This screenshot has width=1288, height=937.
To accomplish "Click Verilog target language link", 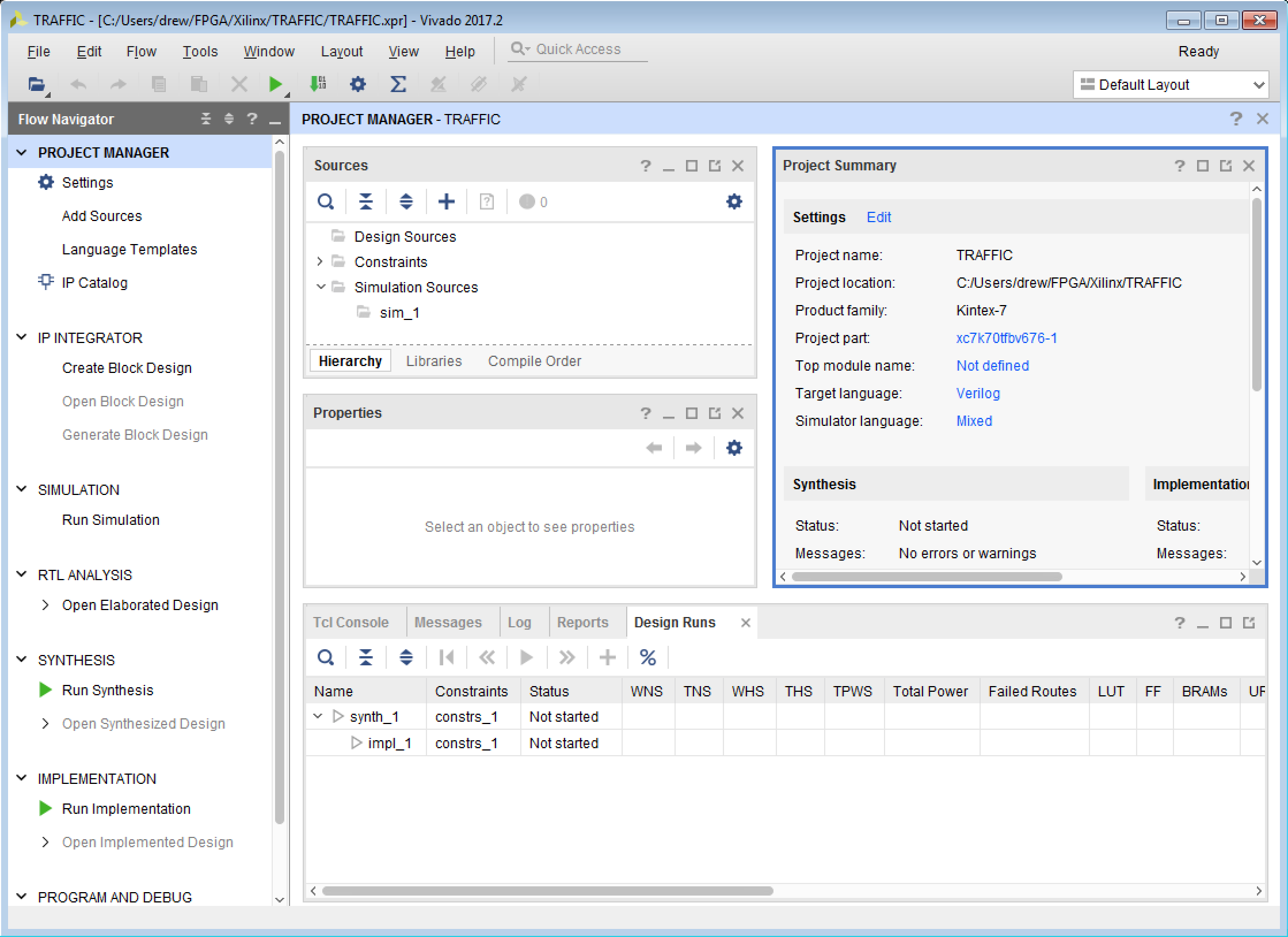I will coord(978,393).
